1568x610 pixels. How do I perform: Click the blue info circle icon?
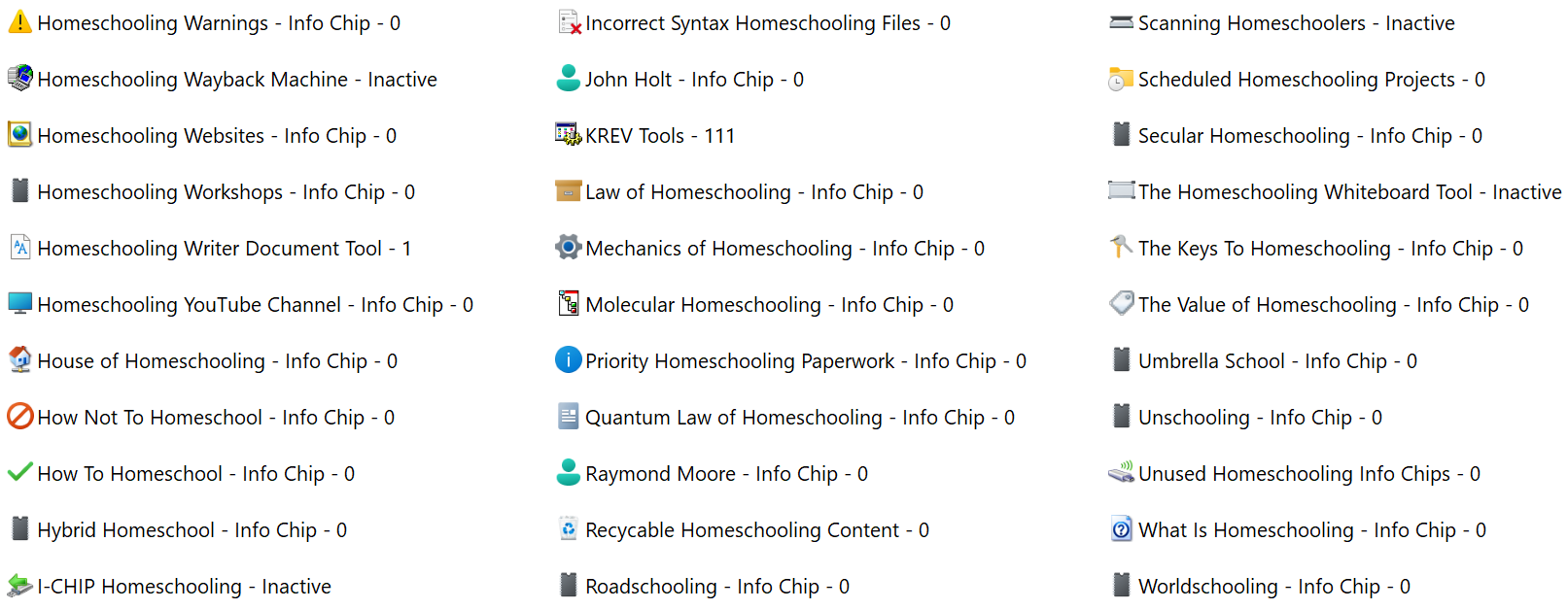pyautogui.click(x=568, y=360)
